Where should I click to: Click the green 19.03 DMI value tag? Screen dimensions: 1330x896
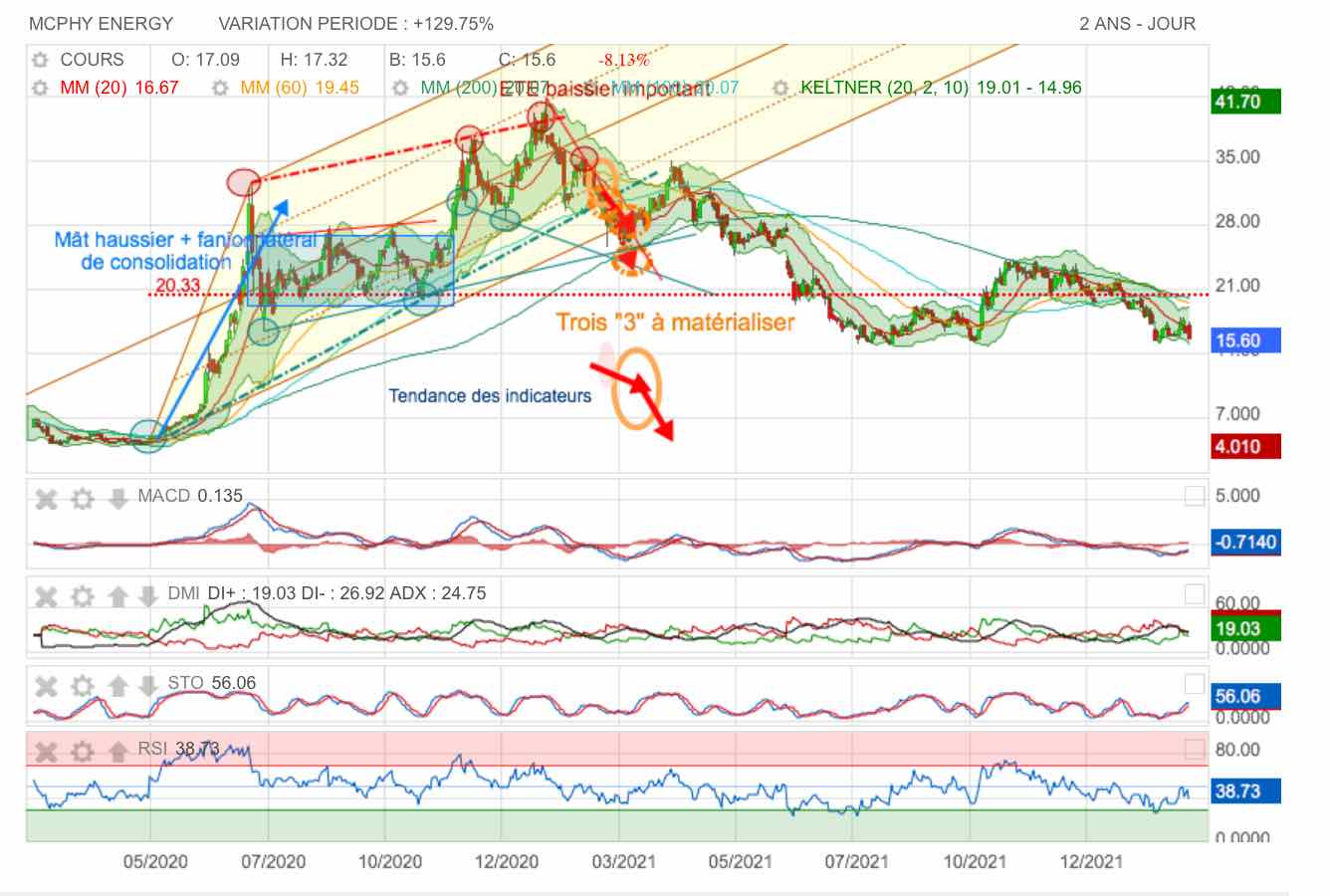pos(1245,628)
